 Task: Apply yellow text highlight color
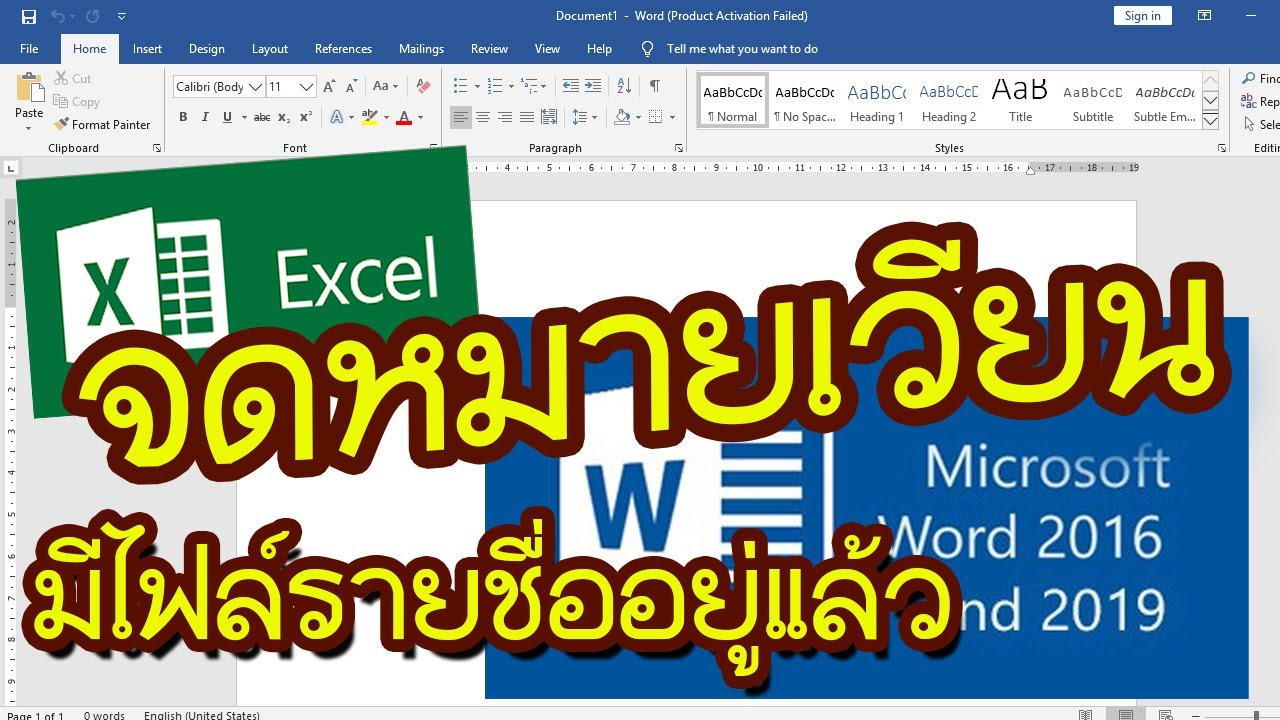point(370,118)
